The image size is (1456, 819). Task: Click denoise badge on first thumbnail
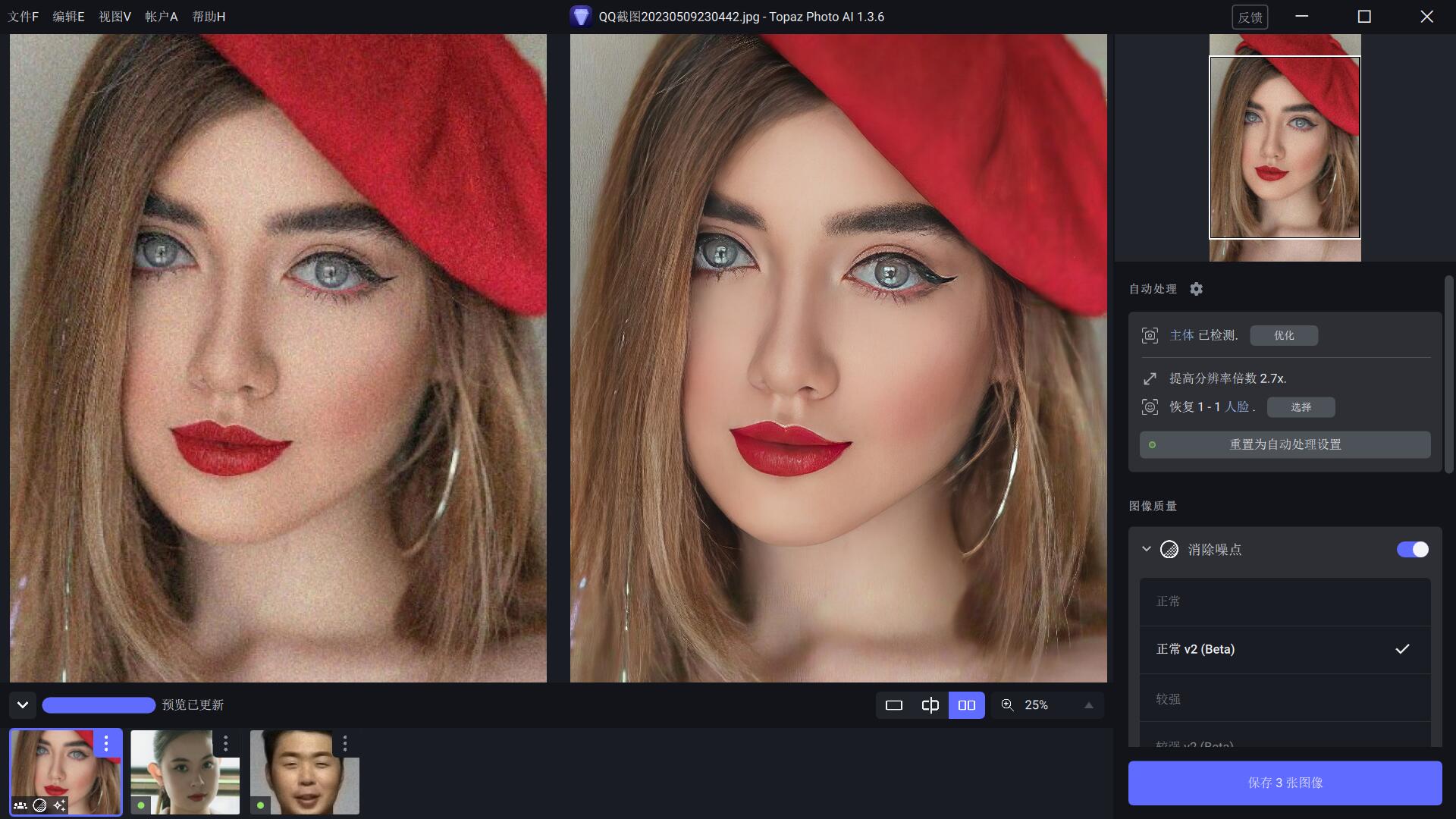click(x=40, y=805)
